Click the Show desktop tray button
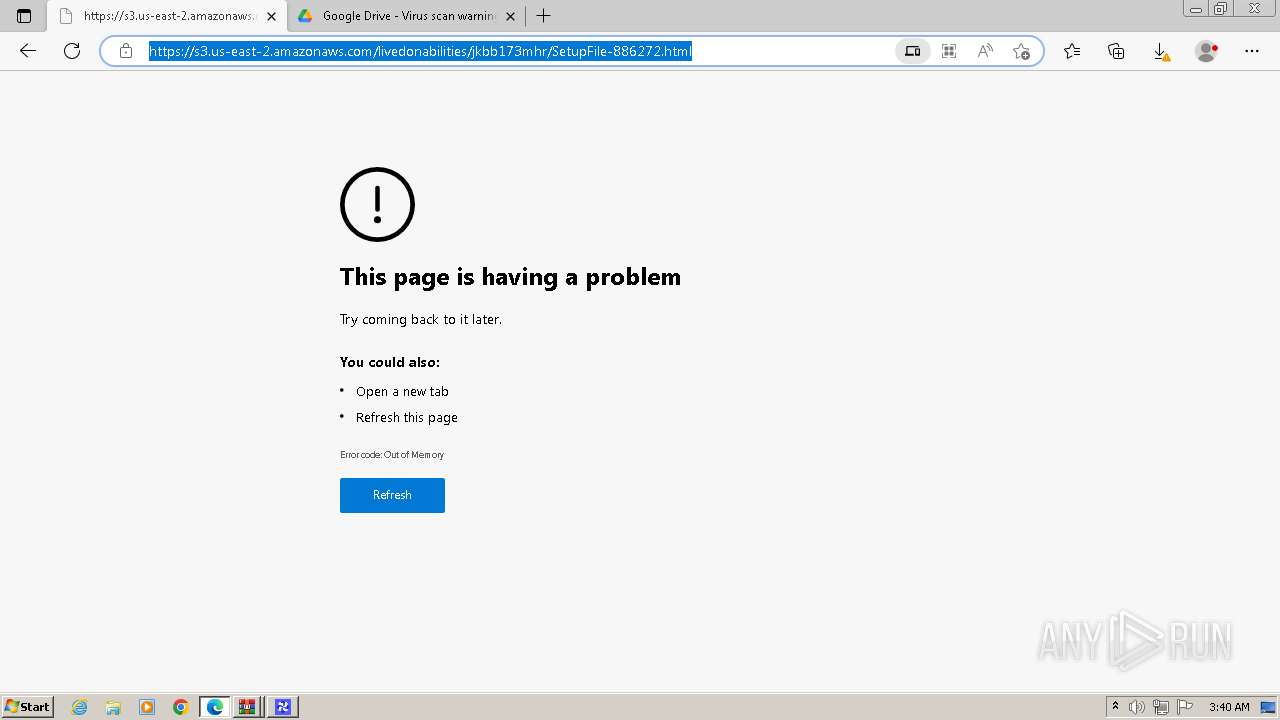This screenshot has height=720, width=1280. pos(1268,707)
